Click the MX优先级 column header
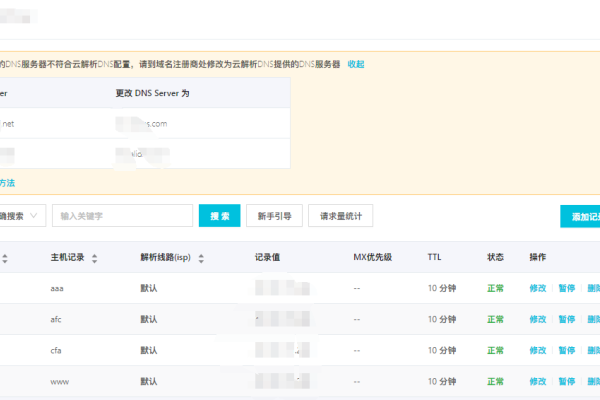This screenshot has height=400, width=600. [372, 257]
